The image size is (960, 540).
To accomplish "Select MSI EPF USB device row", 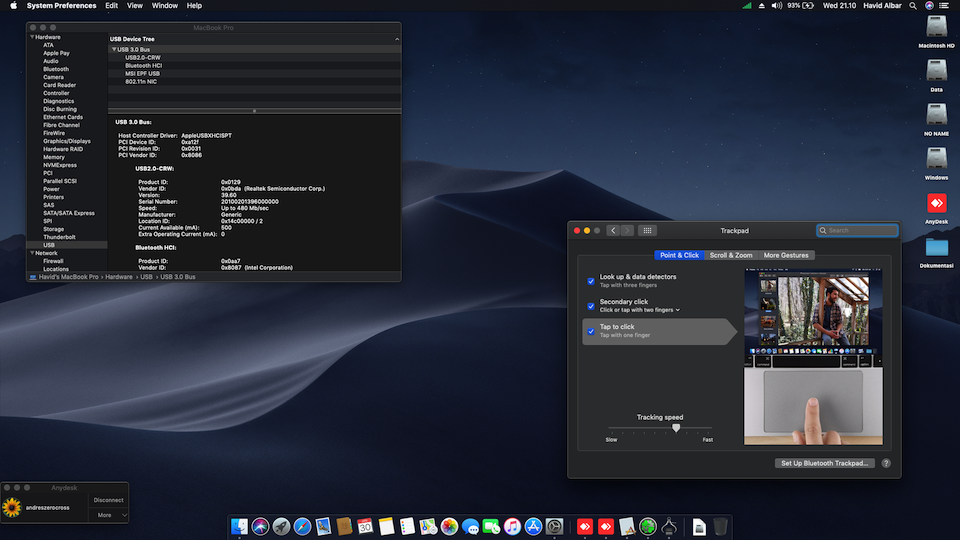I will (x=255, y=73).
